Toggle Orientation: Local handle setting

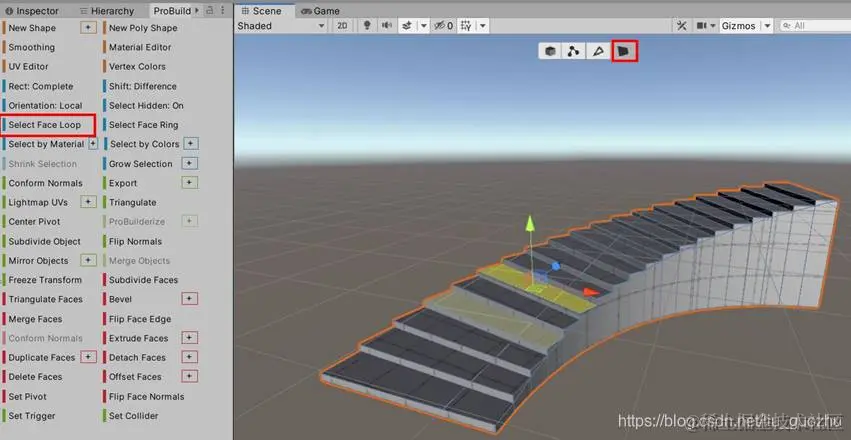click(46, 105)
